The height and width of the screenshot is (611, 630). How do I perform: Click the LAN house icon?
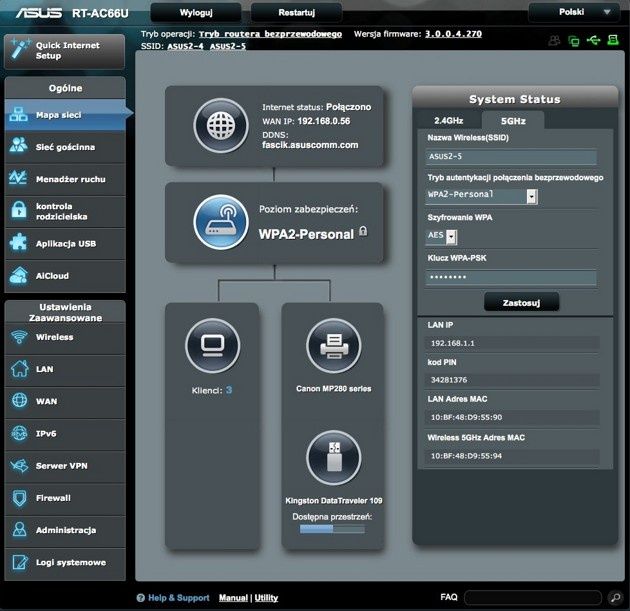(19, 368)
